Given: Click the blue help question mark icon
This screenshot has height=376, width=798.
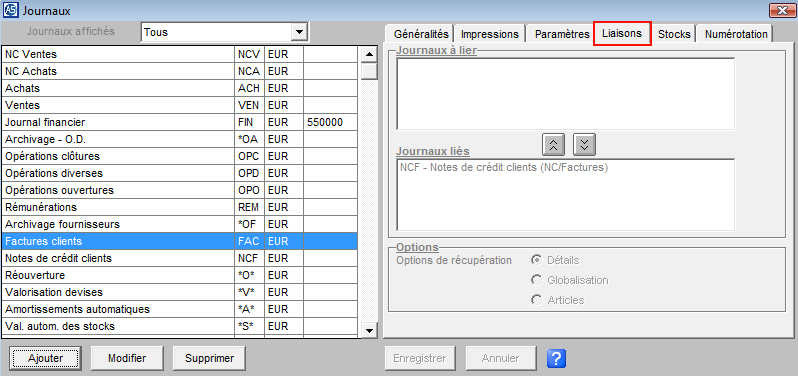Looking at the screenshot, I should pyautogui.click(x=556, y=358).
